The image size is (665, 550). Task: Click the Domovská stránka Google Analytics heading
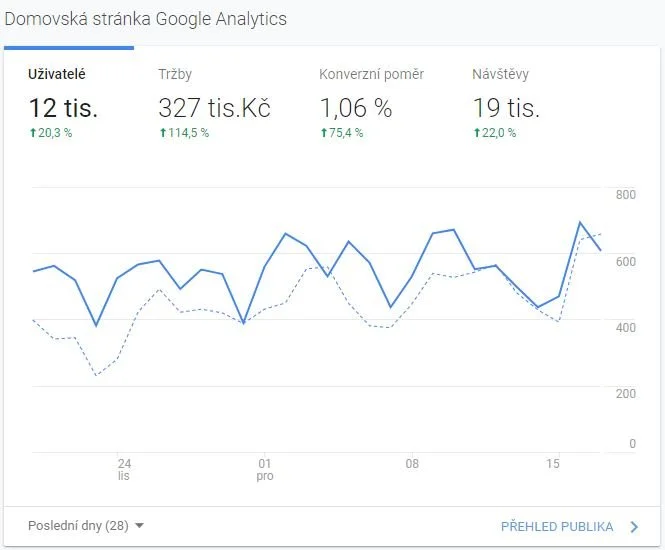[145, 19]
